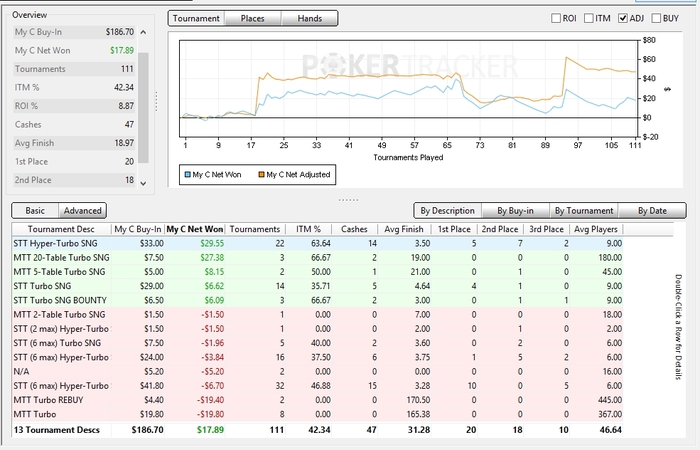Group the report By Buy-in
The image size is (700, 450).
(515, 211)
